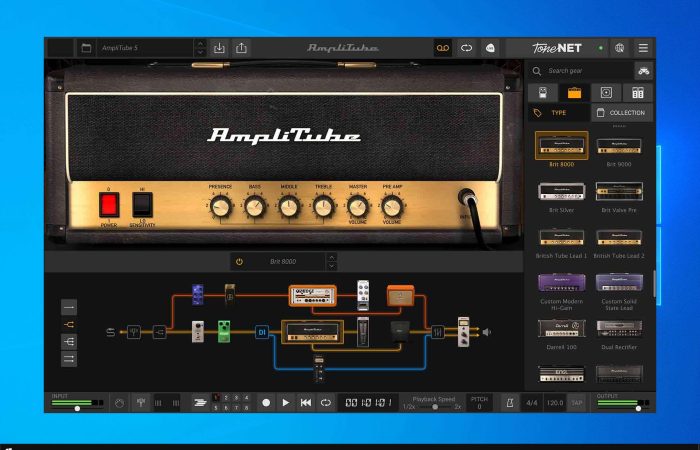The image size is (700, 450).
Task: Switch to the amplifier gear tab
Action: (574, 92)
